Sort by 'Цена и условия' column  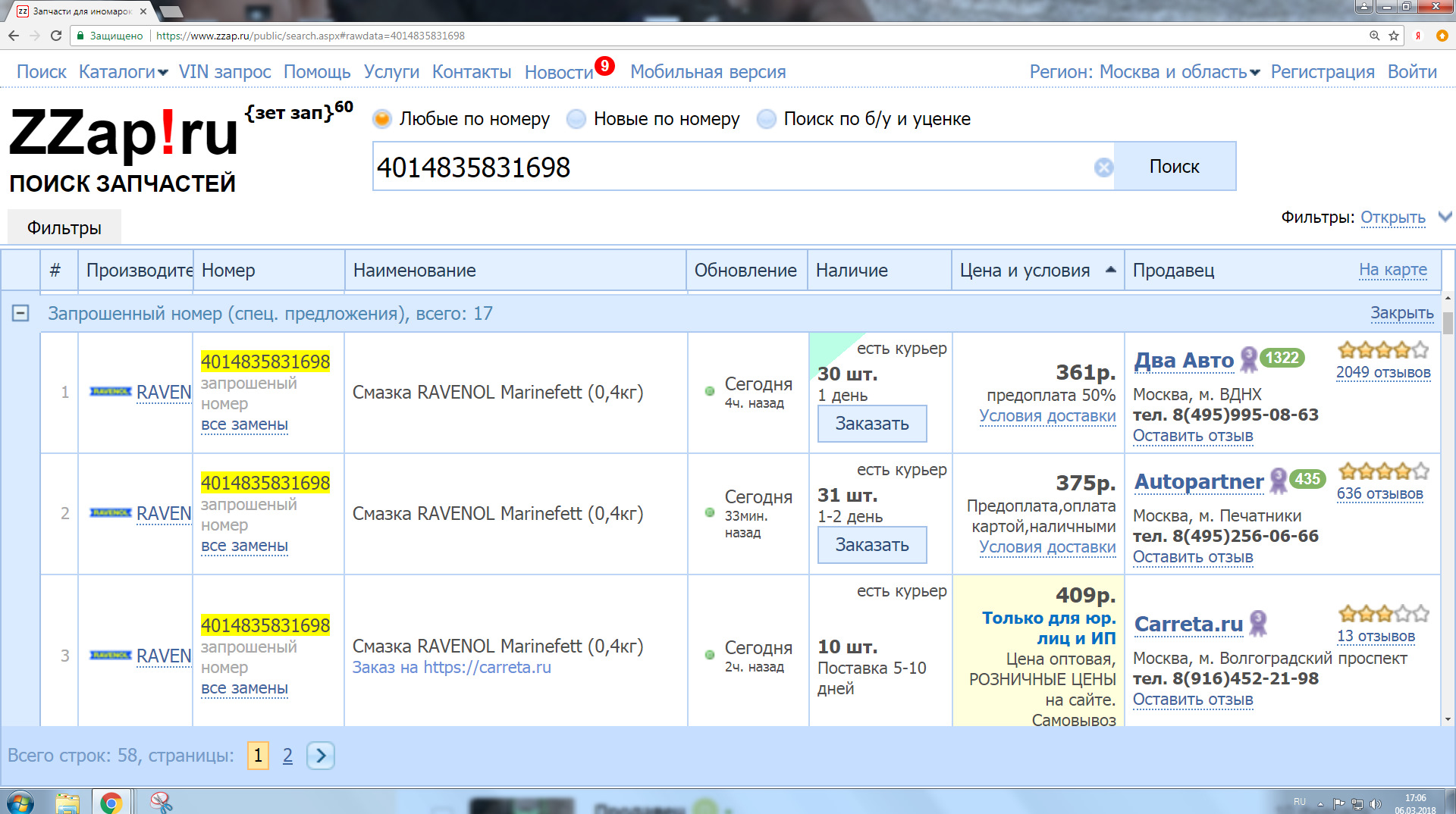[1037, 271]
